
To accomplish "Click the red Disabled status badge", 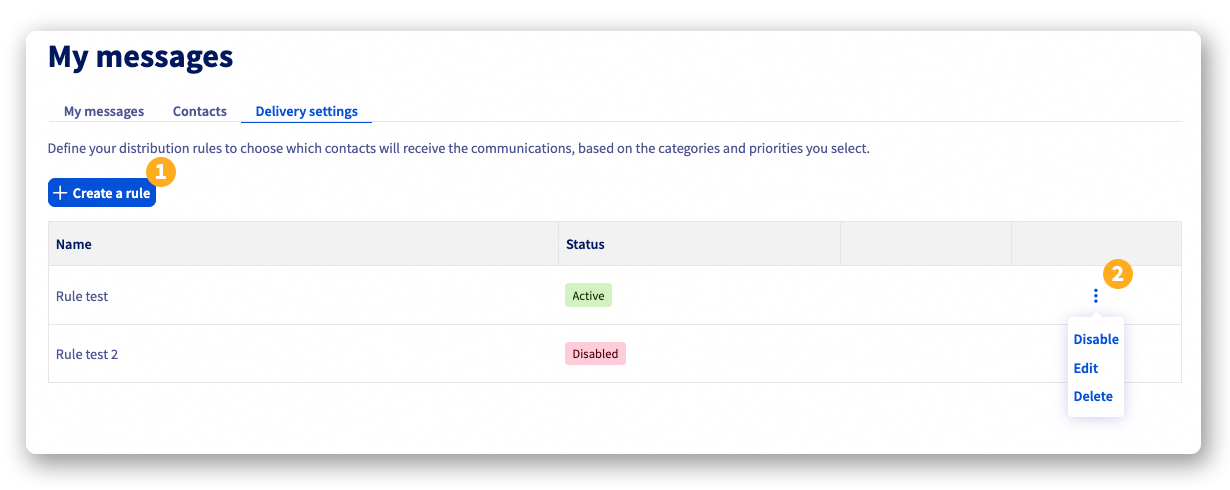I will coord(595,354).
